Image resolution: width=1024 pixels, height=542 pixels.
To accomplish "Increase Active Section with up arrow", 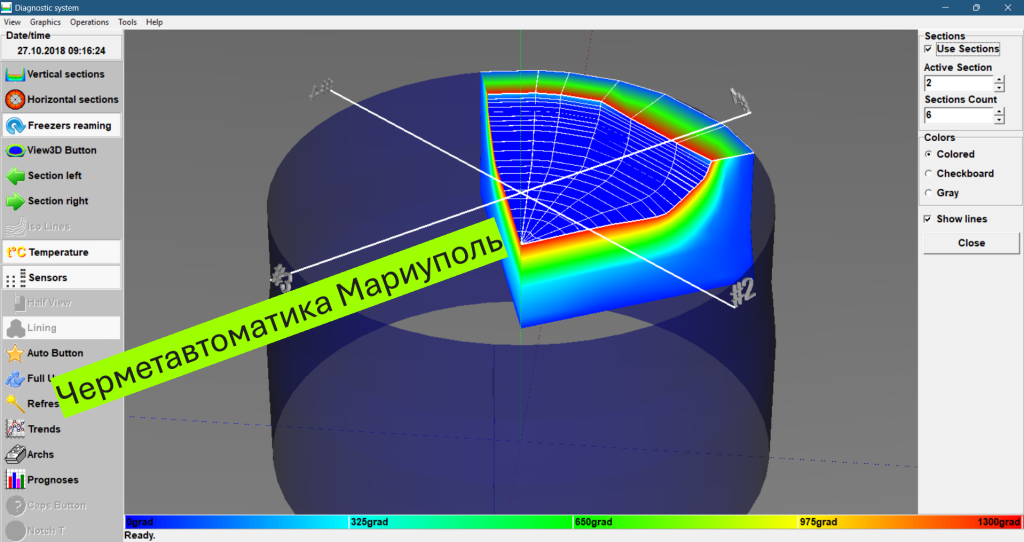I will [999, 79].
